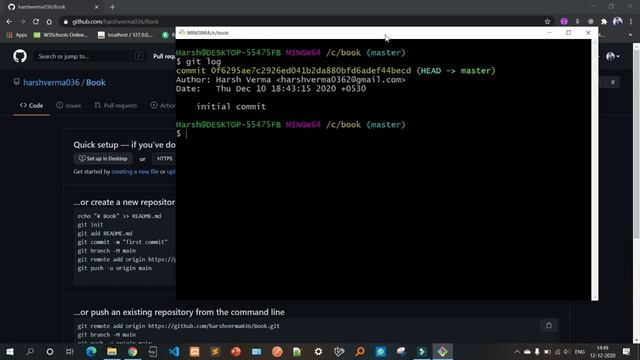Open Sublime Text from taskbar
Image resolution: width=640 pixels, height=360 pixels.
point(215,351)
